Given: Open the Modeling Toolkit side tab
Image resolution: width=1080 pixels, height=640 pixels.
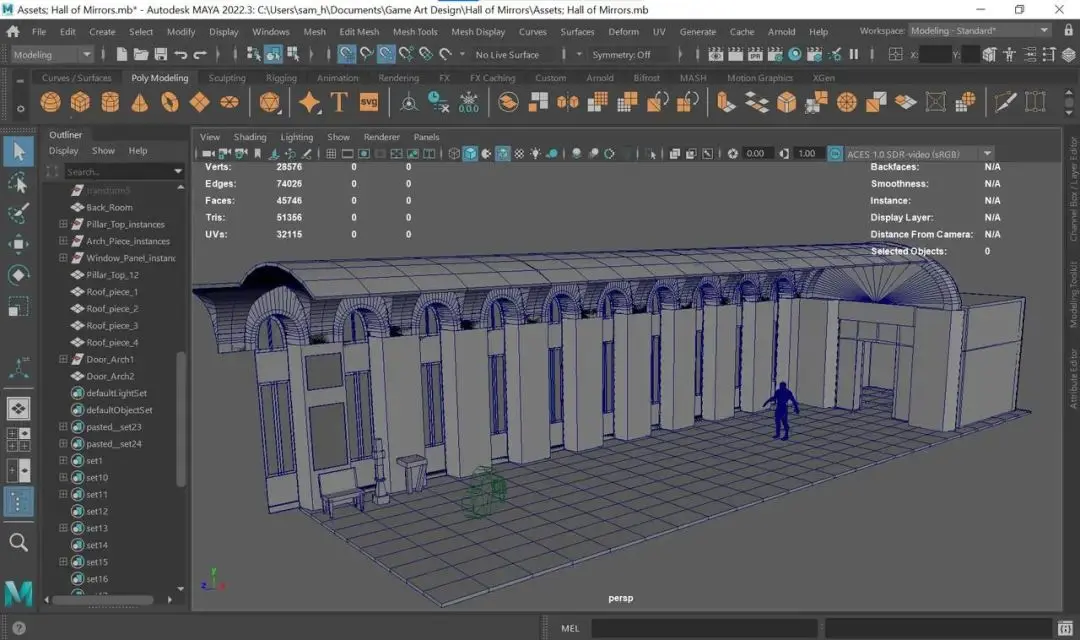Looking at the screenshot, I should point(1073,294).
